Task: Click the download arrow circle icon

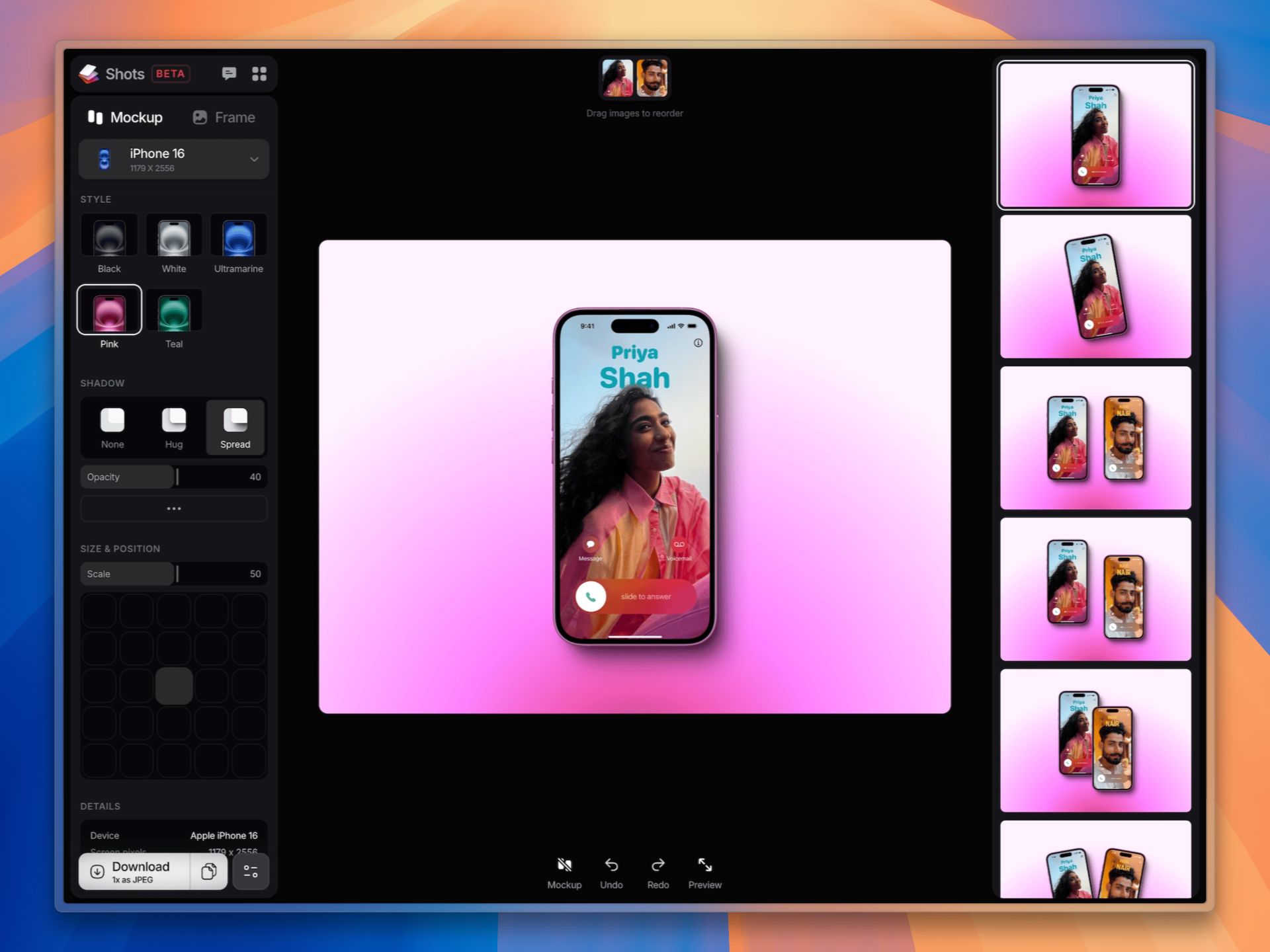Action: click(x=97, y=871)
